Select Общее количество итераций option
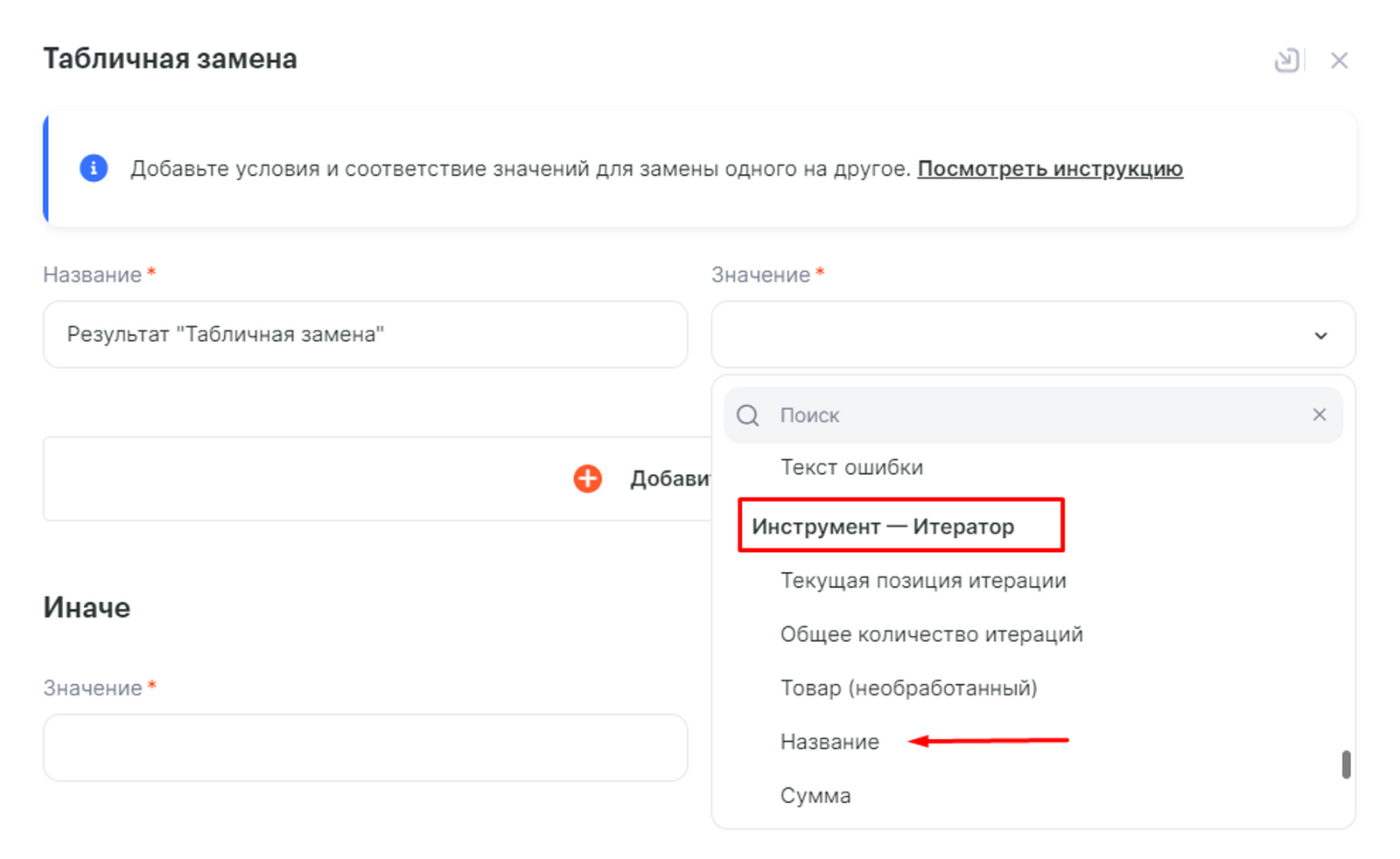Screen dimensions: 1400x859 pyautogui.click(x=931, y=634)
